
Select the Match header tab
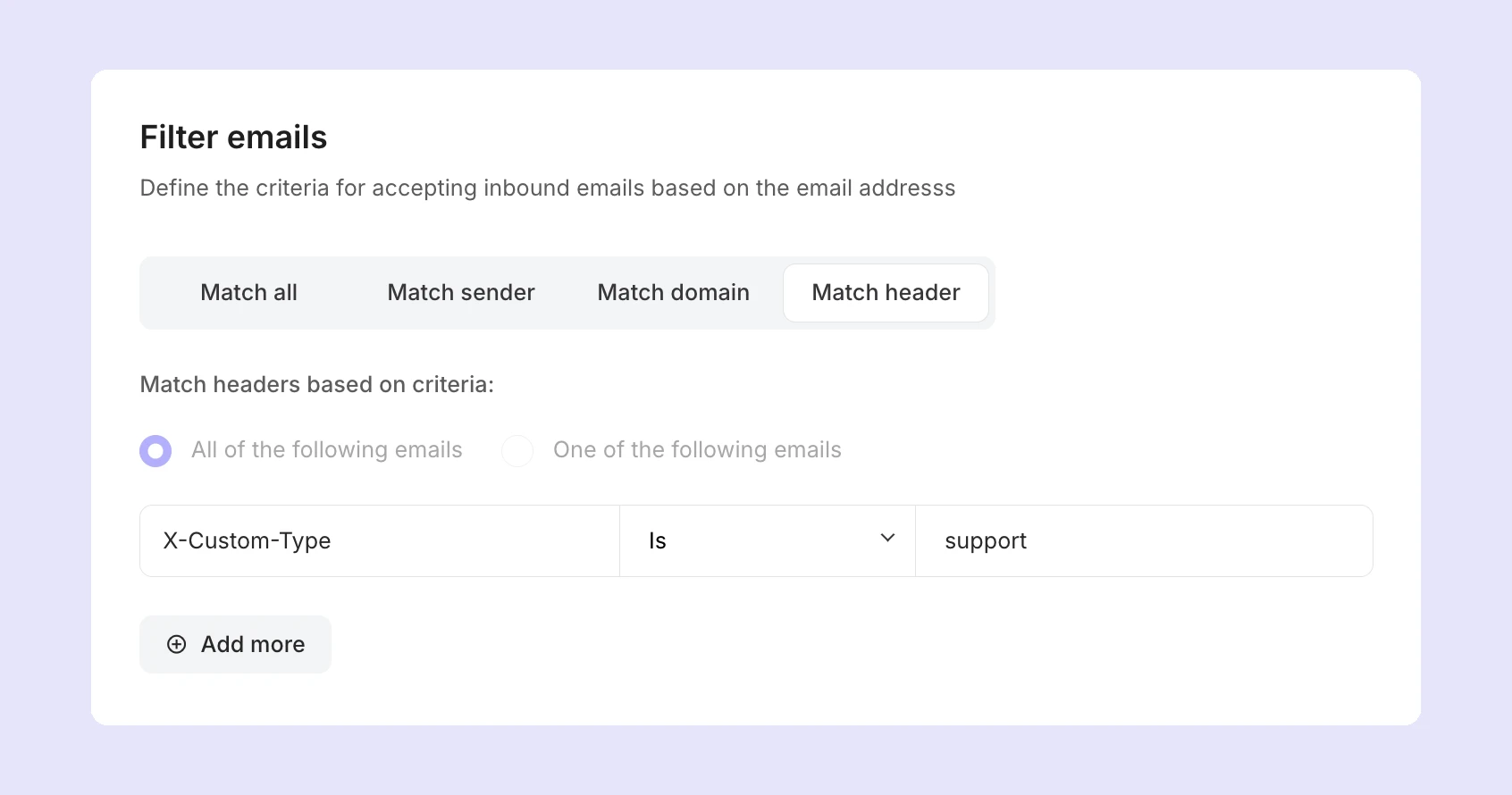[886, 292]
